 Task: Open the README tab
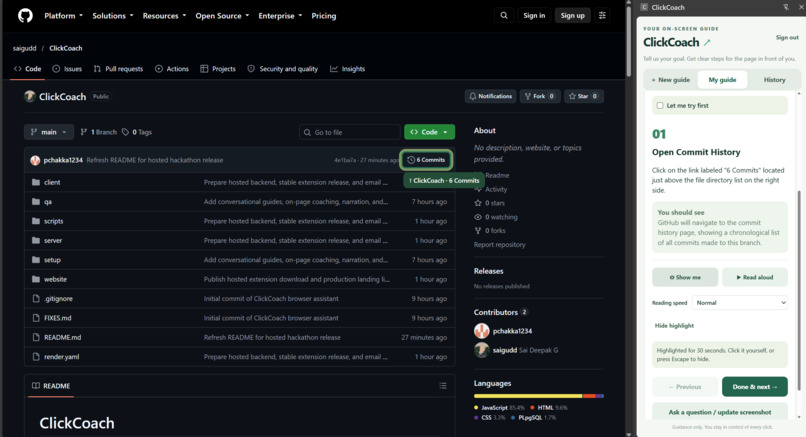[x=51, y=386]
